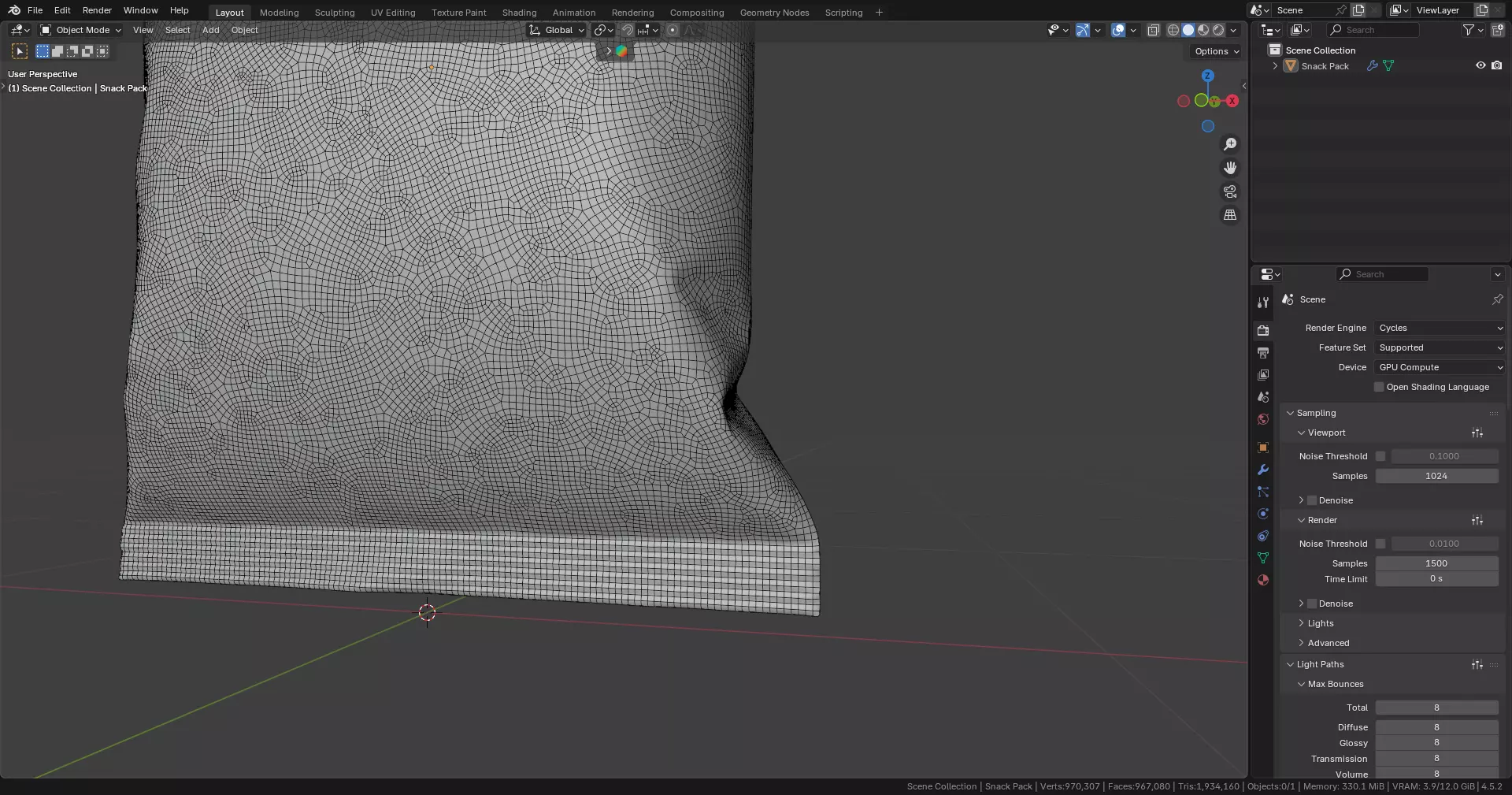Open the Object Data mesh properties tab

click(1263, 558)
